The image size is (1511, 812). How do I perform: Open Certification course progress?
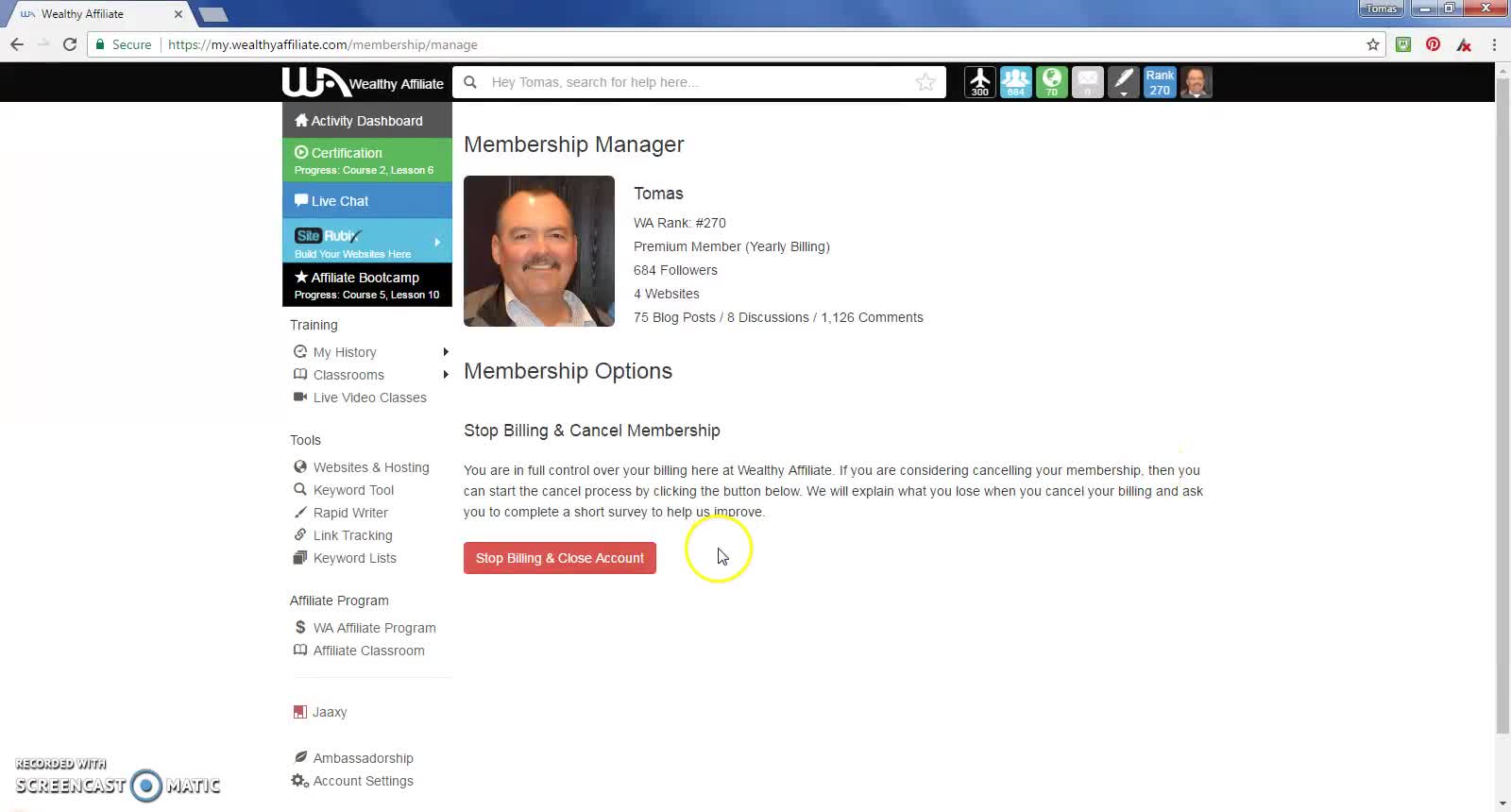(x=367, y=161)
